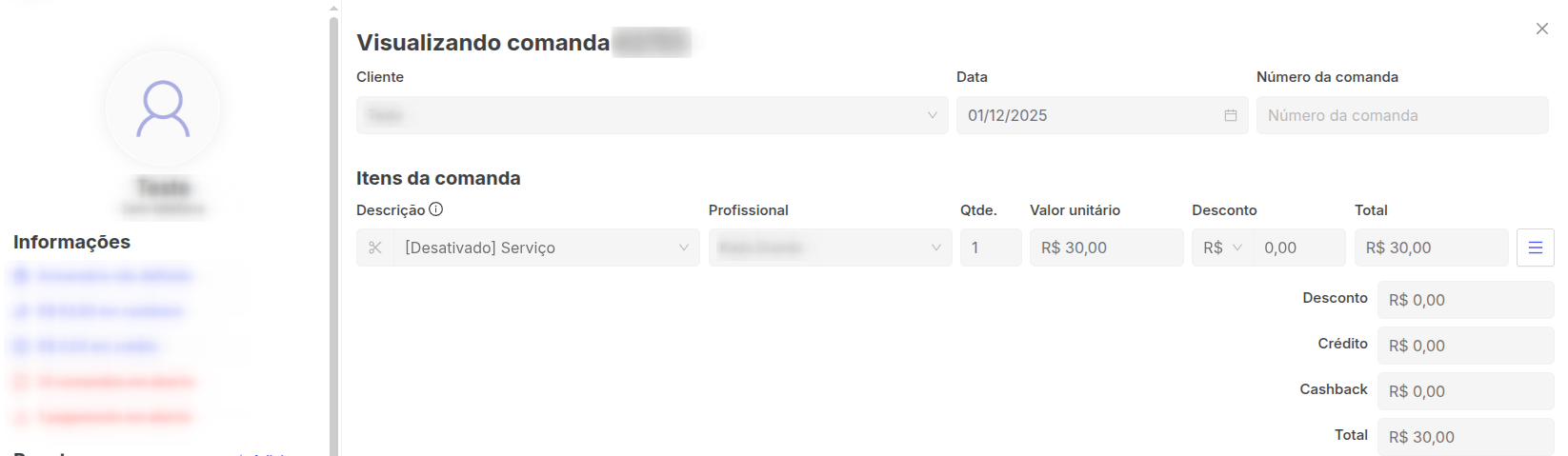Open the R$ discount type selector
This screenshot has height=456, width=1568.
tap(1222, 248)
